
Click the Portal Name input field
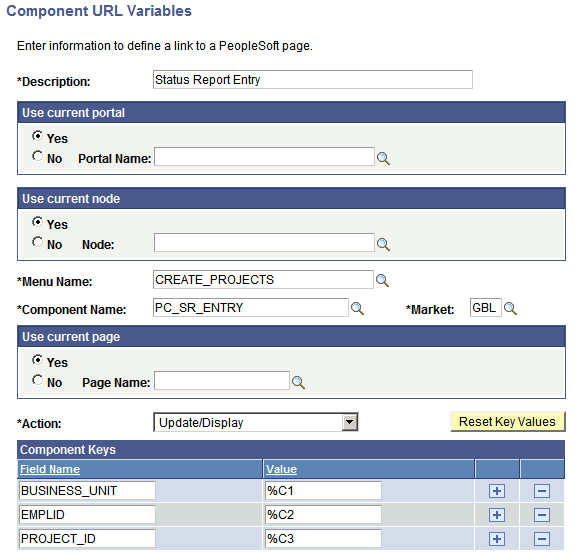click(x=264, y=157)
